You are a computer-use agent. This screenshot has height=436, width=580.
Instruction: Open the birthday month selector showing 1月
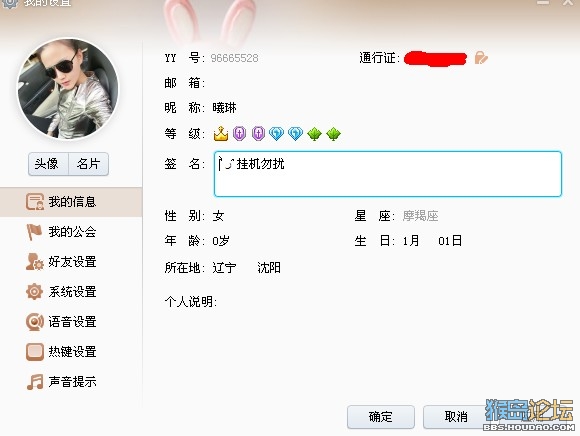[x=411, y=241]
